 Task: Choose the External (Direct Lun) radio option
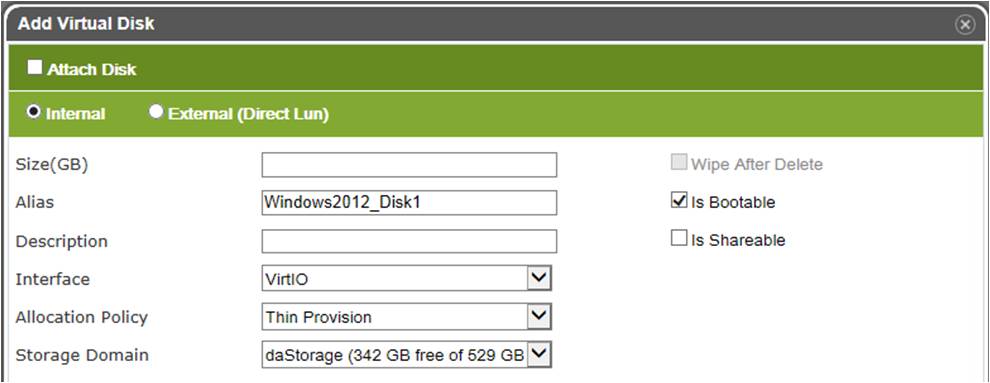[x=155, y=112]
